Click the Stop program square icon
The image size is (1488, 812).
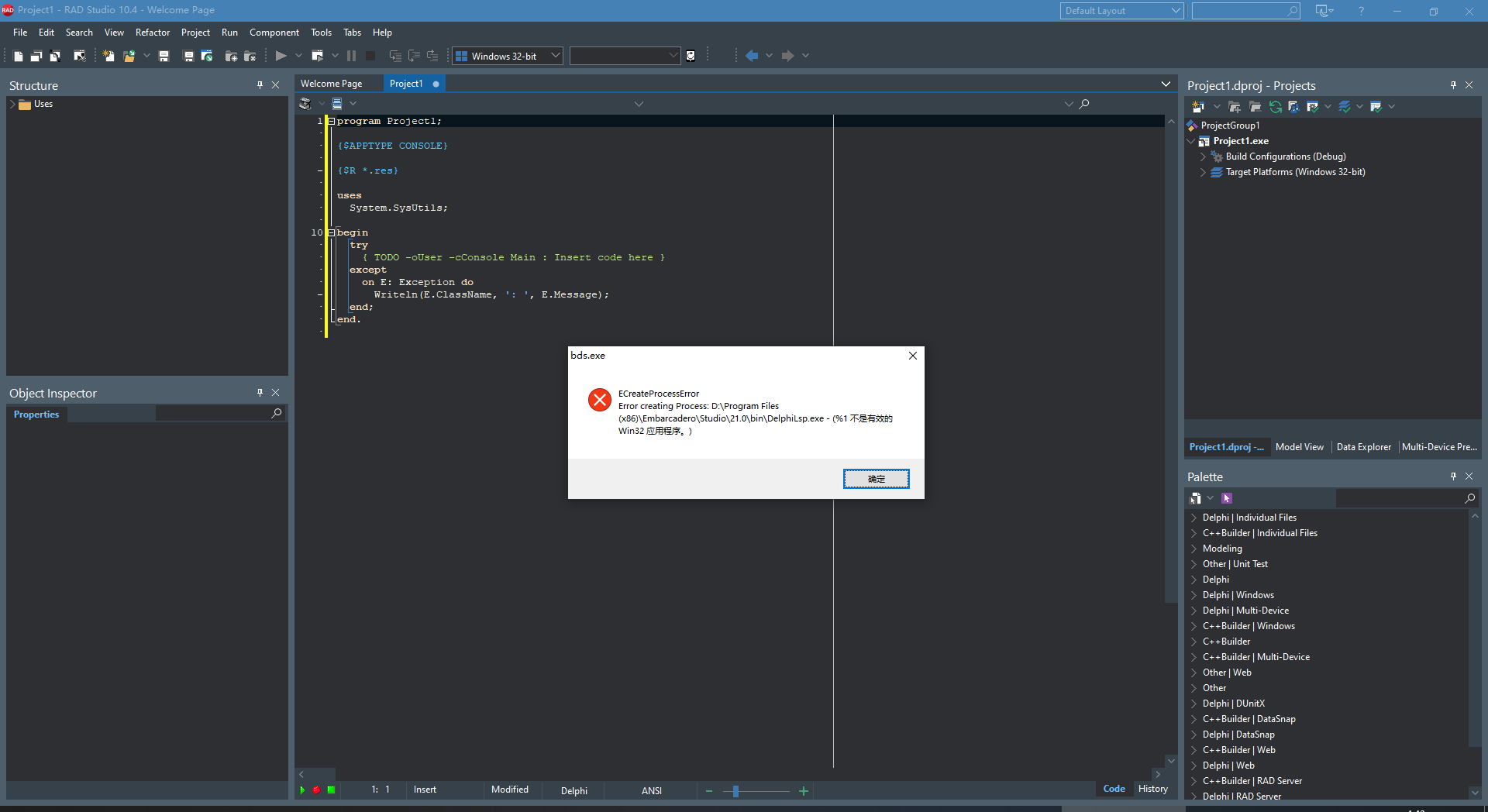(370, 56)
